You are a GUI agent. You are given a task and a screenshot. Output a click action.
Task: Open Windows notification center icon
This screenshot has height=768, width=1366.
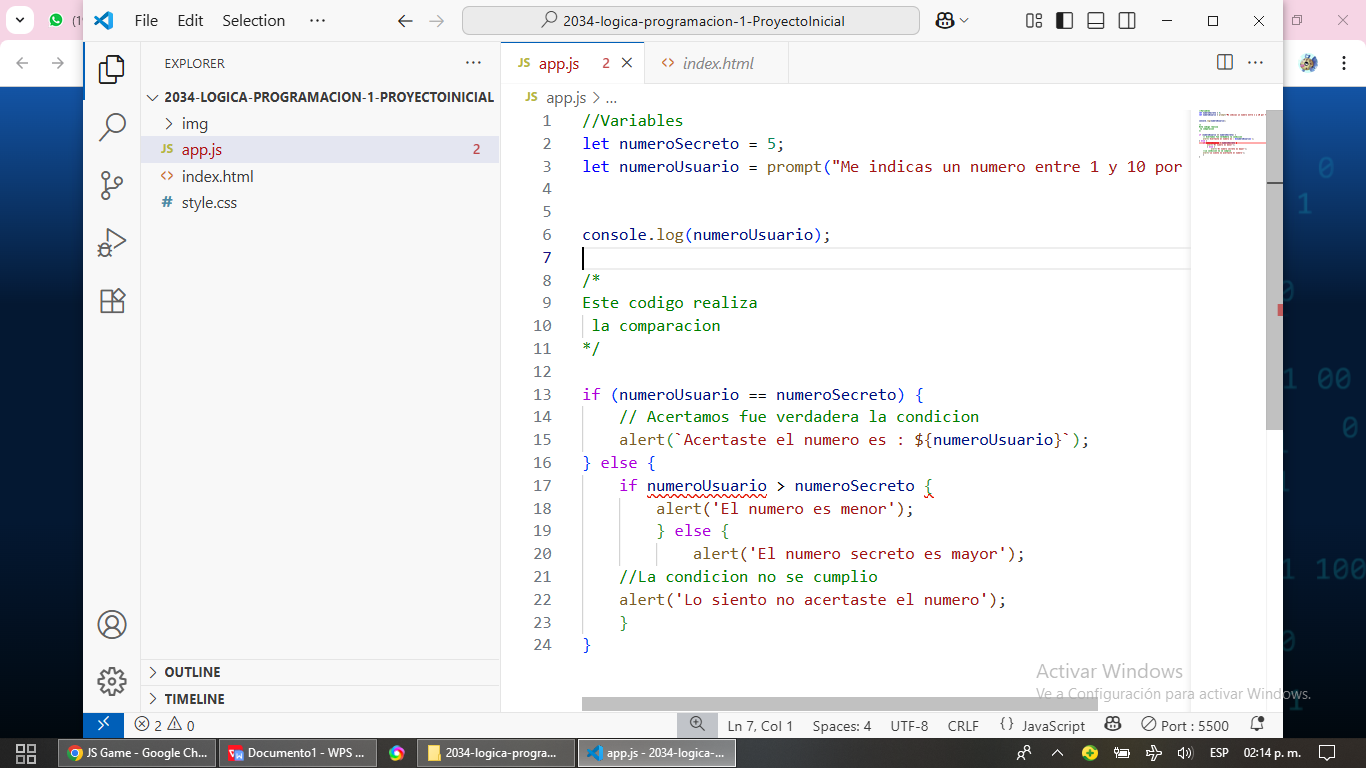[1327, 752]
